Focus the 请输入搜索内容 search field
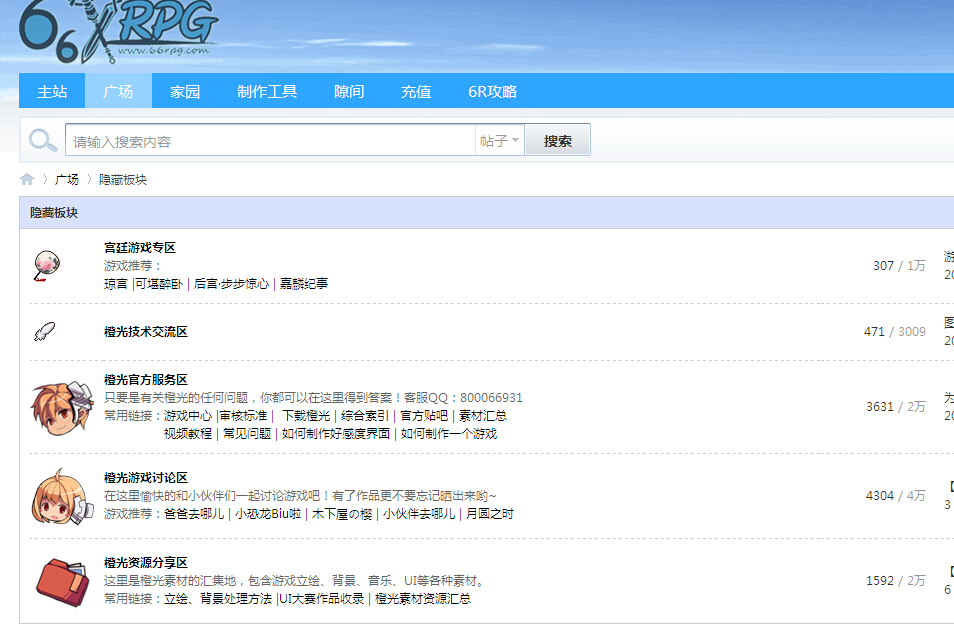 pos(270,141)
